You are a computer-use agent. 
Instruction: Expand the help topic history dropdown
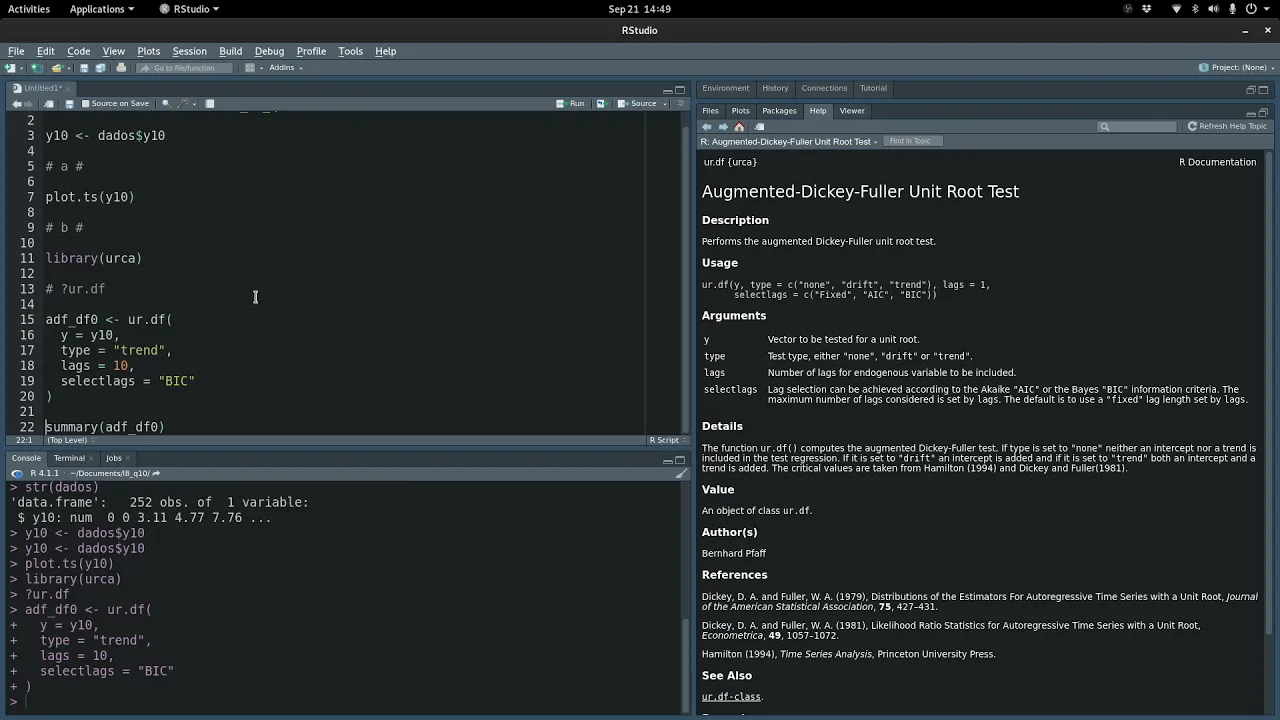(875, 142)
